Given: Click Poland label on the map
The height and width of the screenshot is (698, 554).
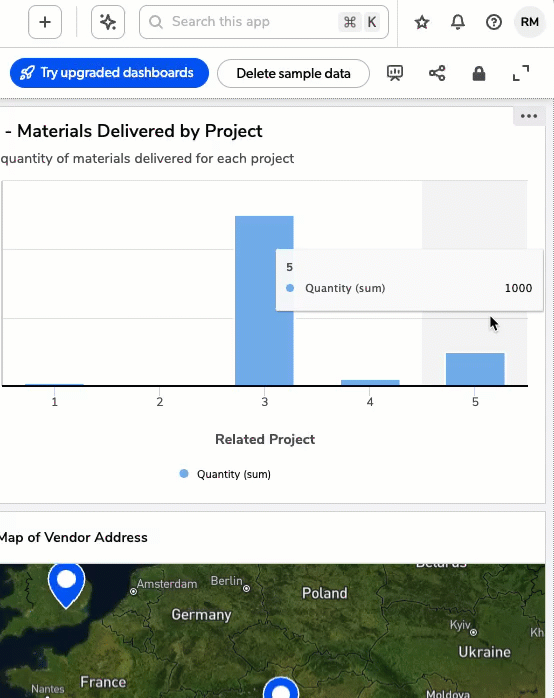Looking at the screenshot, I should tap(324, 593).
